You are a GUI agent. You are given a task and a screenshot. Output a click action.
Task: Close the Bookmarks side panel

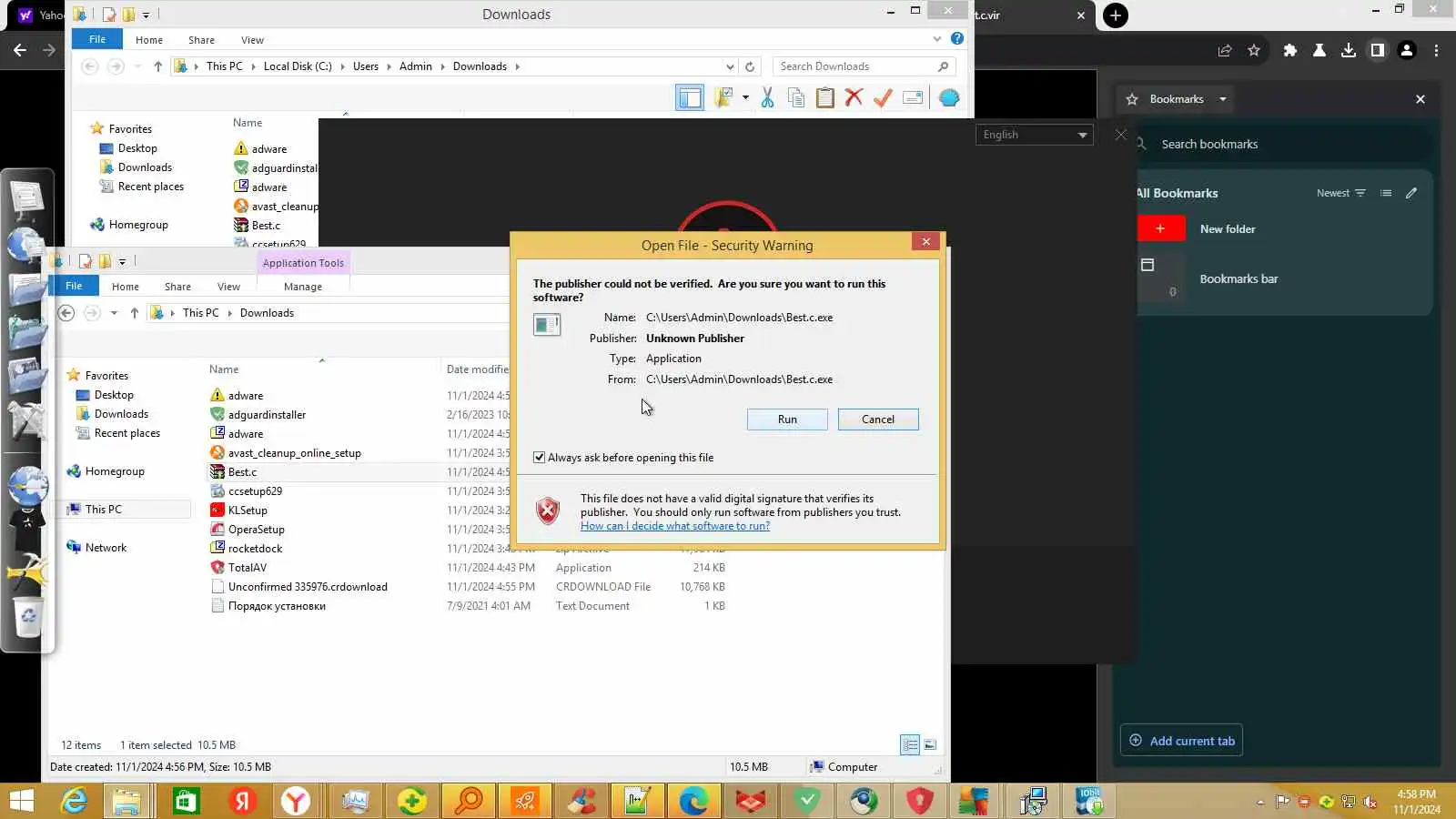point(1421,99)
